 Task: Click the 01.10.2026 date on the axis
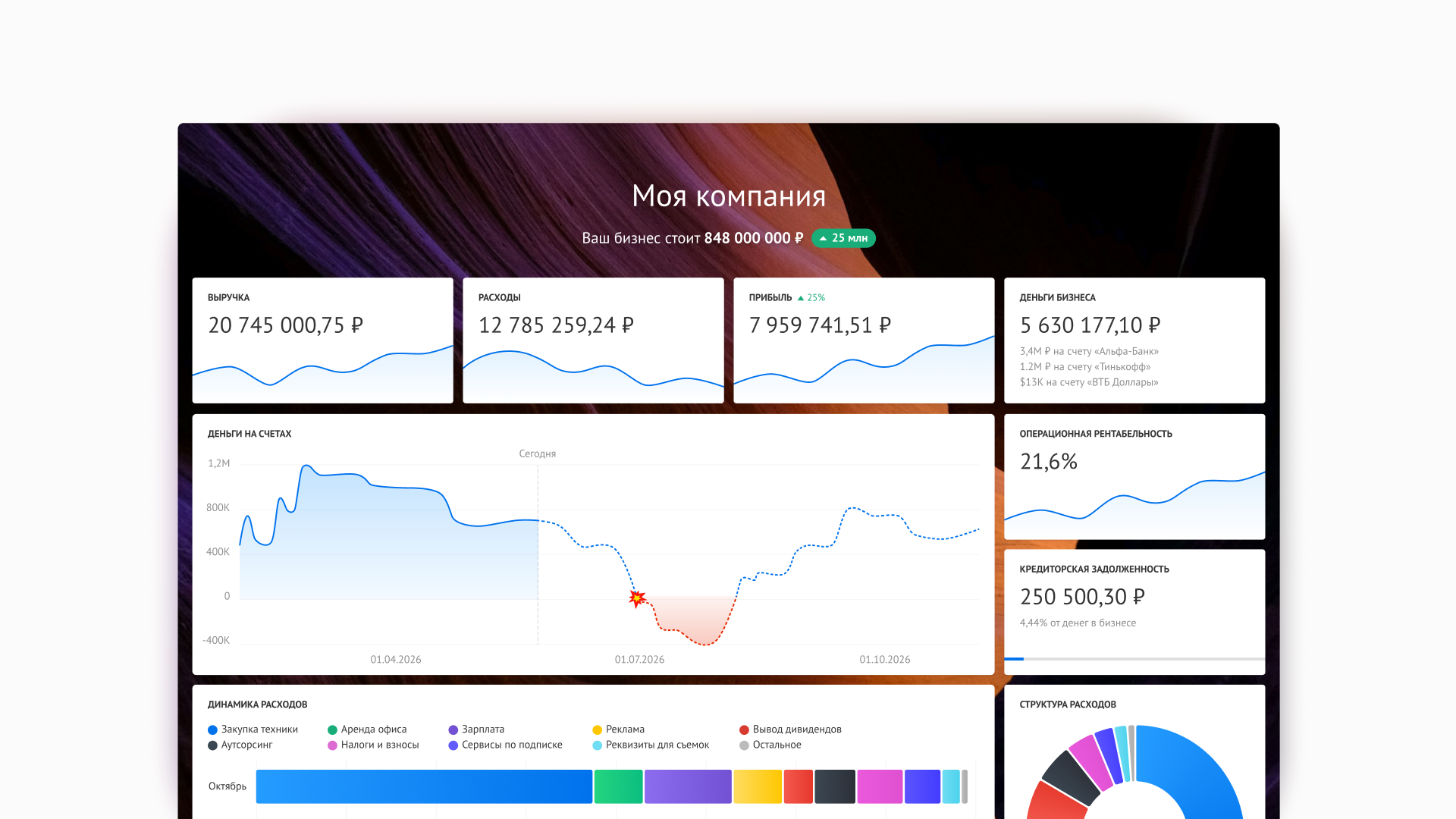(885, 660)
